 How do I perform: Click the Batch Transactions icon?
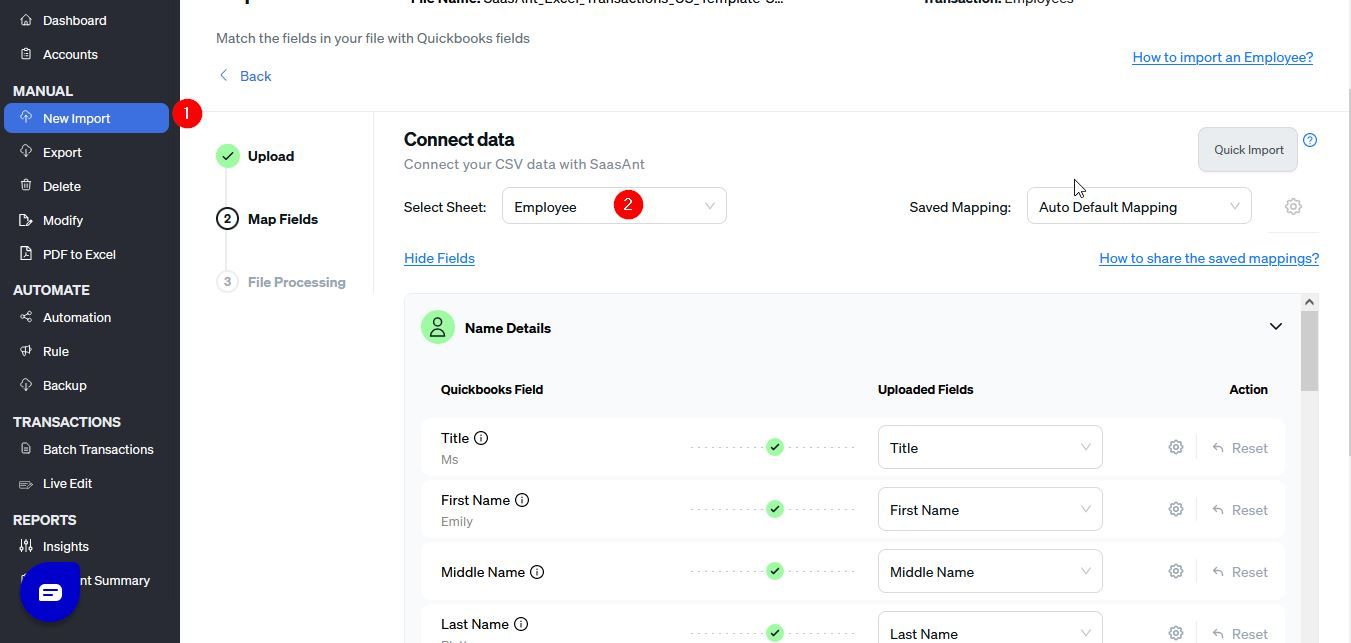[26, 449]
